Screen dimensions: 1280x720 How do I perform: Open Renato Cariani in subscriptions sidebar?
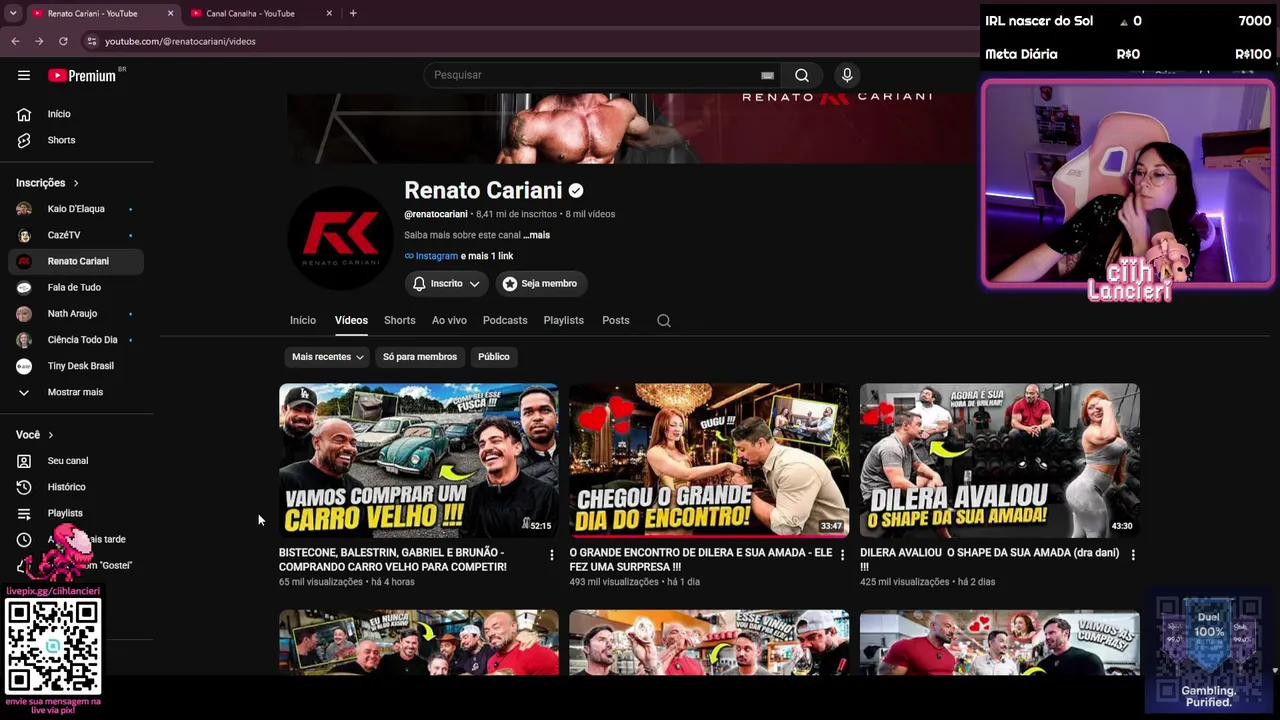tap(76, 261)
